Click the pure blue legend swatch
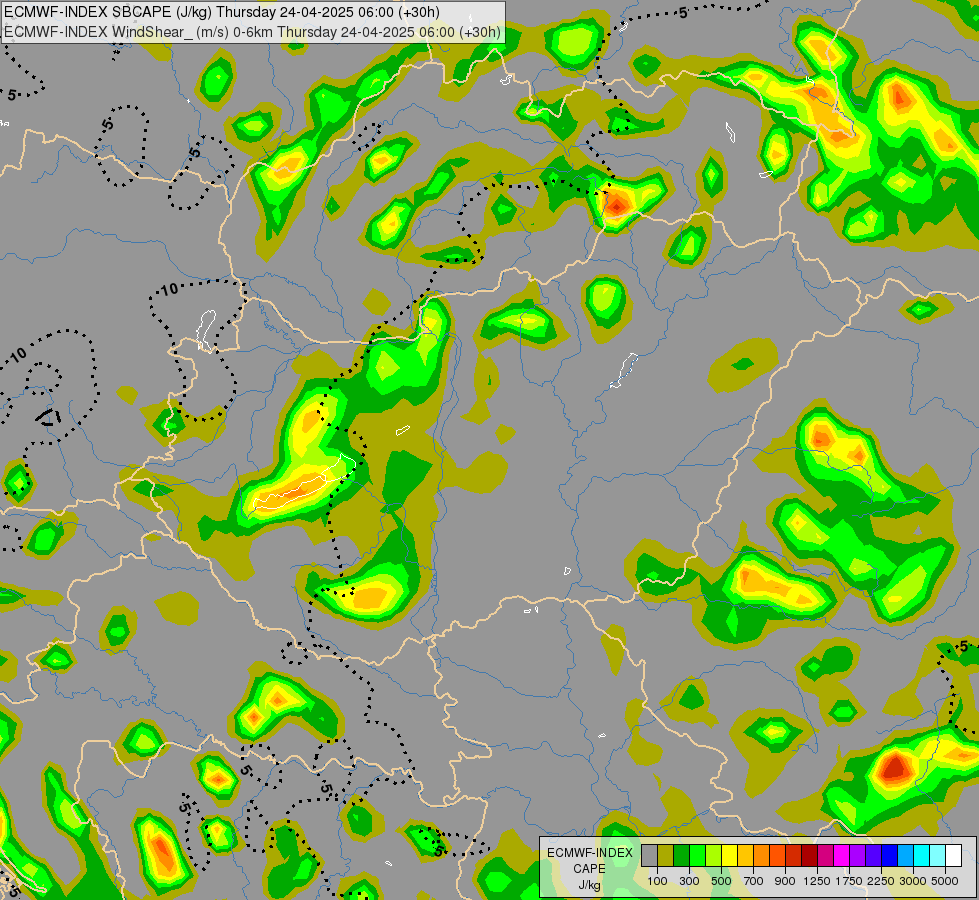Image resolution: width=979 pixels, height=900 pixels. point(890,855)
